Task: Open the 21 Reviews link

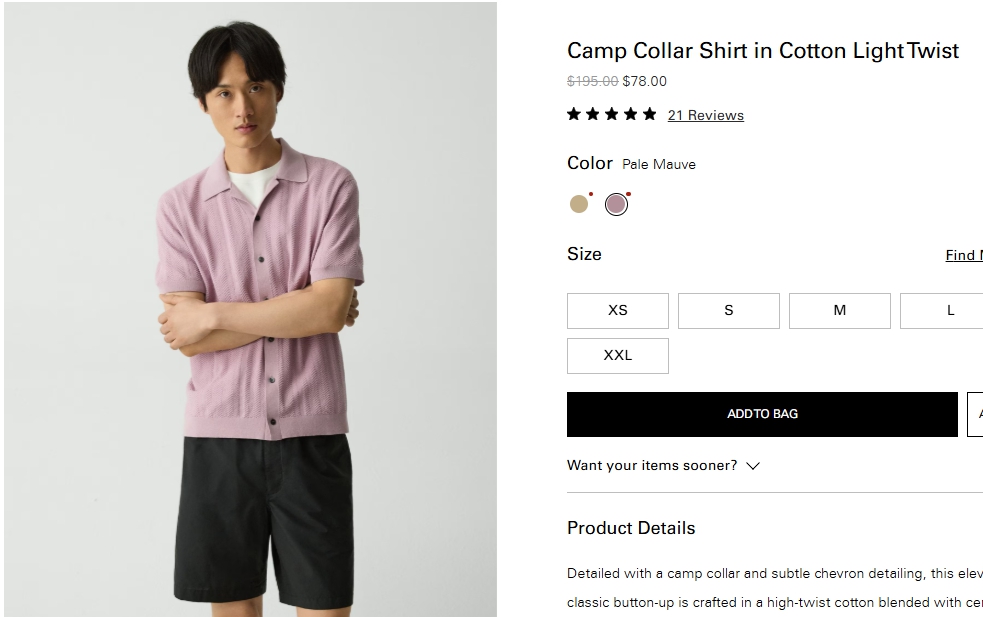Action: 705,115
